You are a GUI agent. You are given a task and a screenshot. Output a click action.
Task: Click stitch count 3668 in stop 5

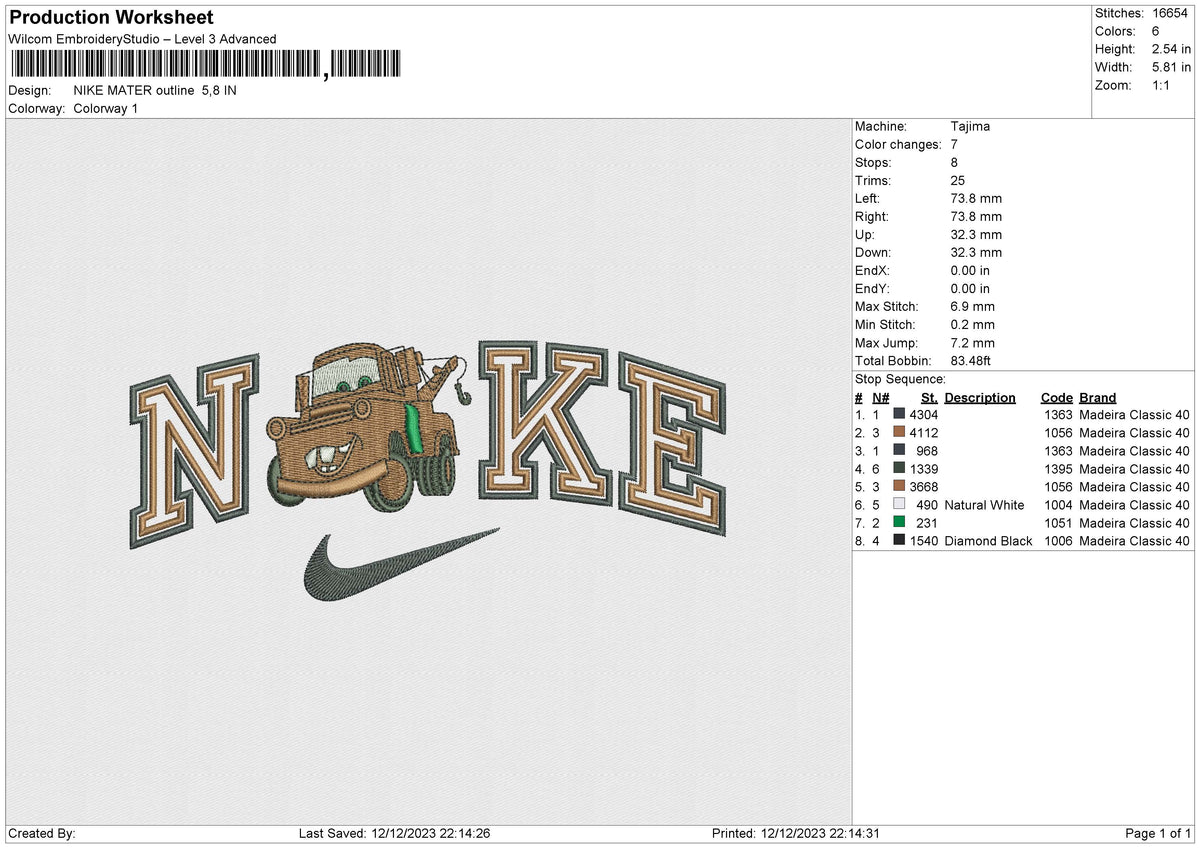pos(924,487)
